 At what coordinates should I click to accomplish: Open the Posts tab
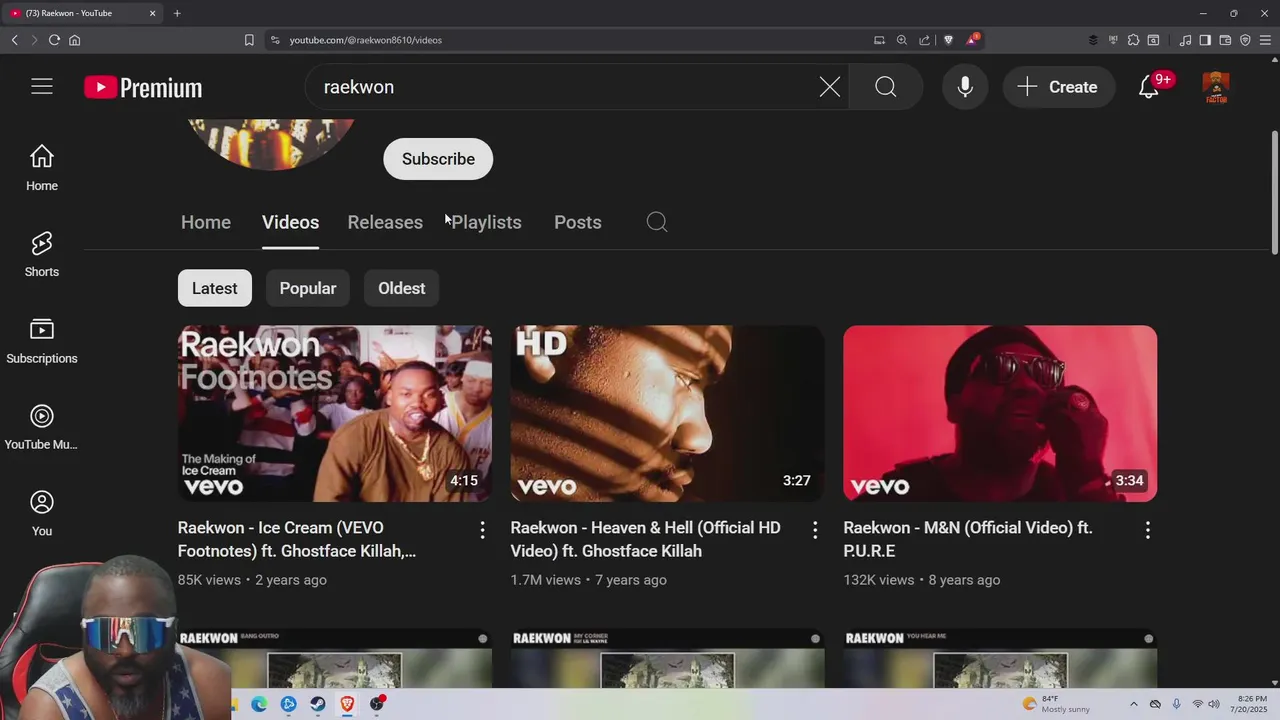(578, 222)
